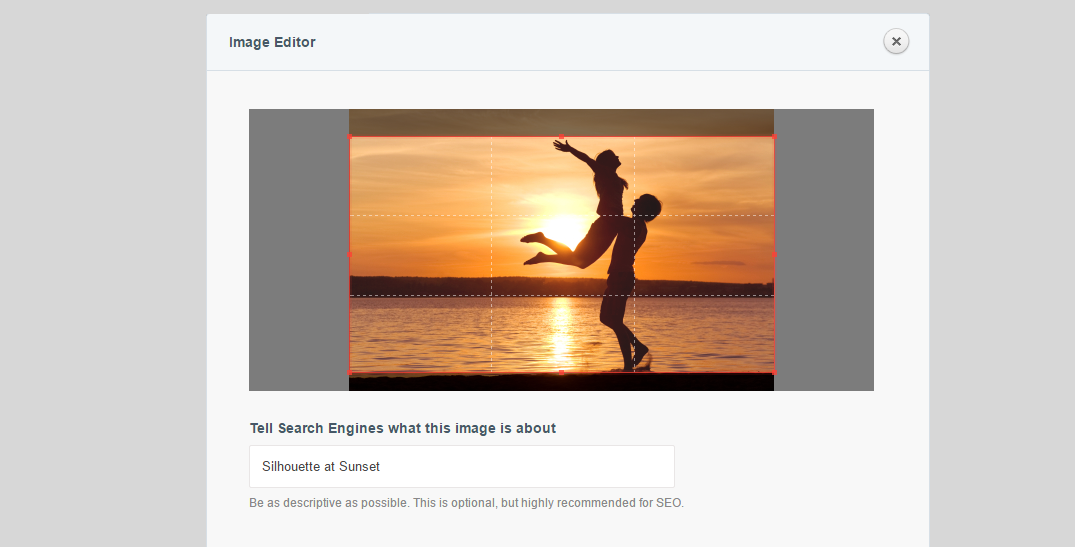The image size is (1075, 547).
Task: Click the 'Image Editor' dialog title
Action: (272, 42)
